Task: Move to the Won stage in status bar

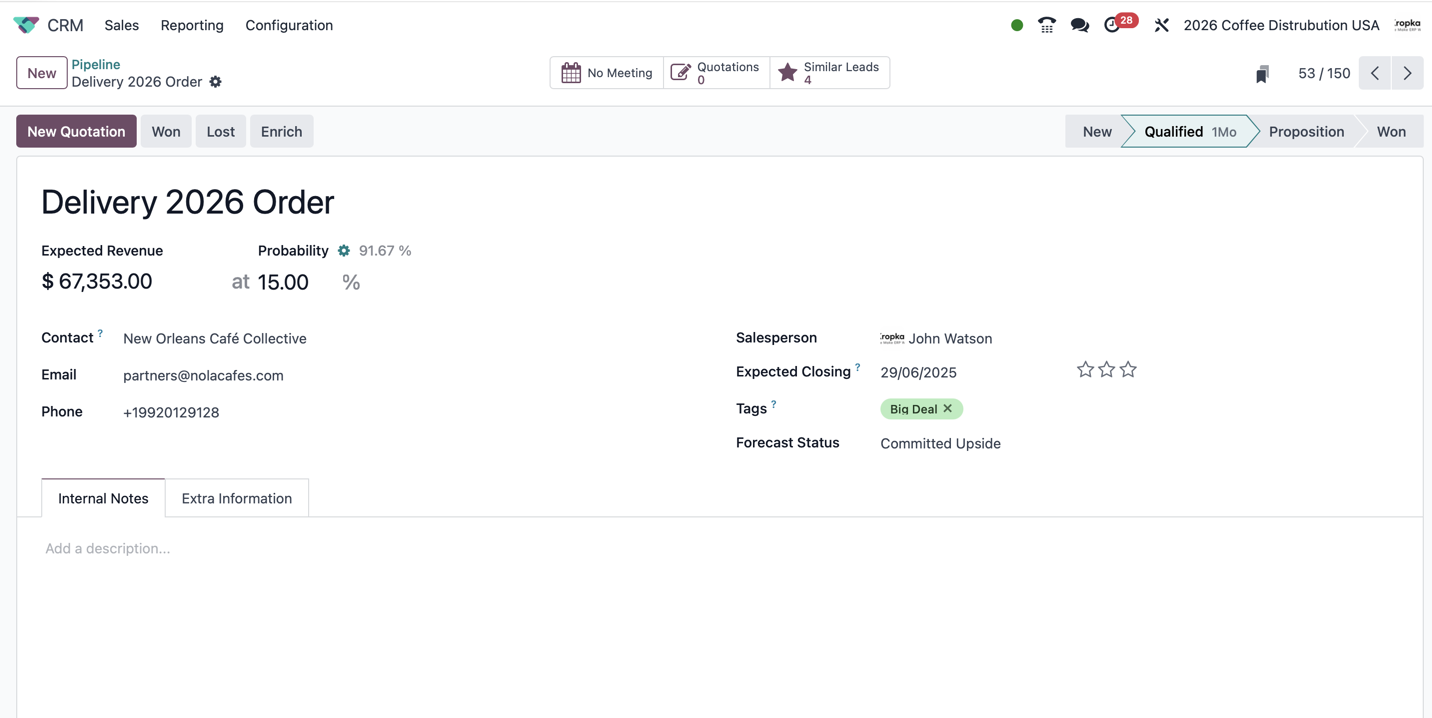Action: click(1391, 131)
